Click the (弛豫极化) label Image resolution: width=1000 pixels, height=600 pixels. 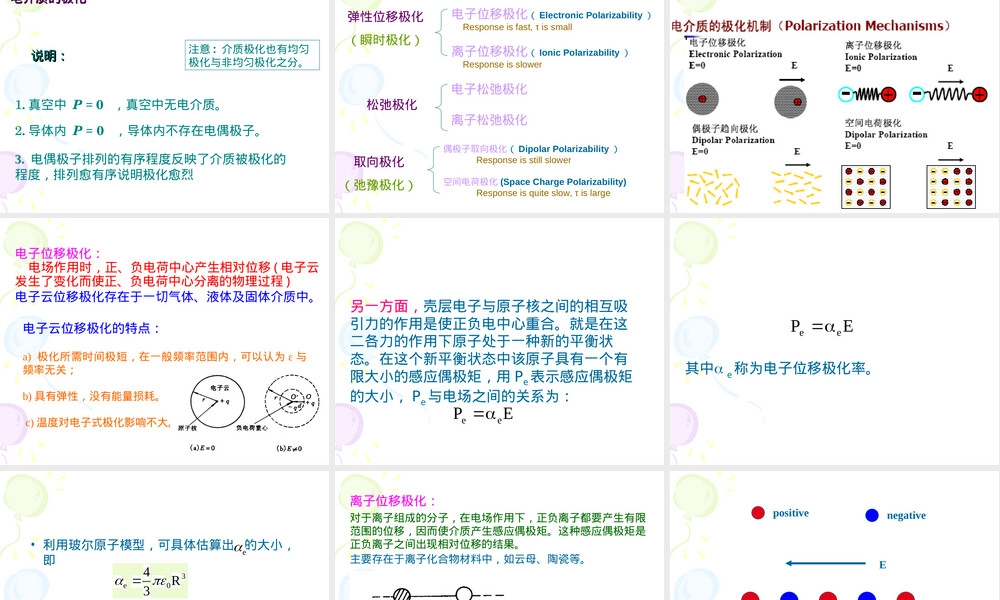(x=379, y=185)
